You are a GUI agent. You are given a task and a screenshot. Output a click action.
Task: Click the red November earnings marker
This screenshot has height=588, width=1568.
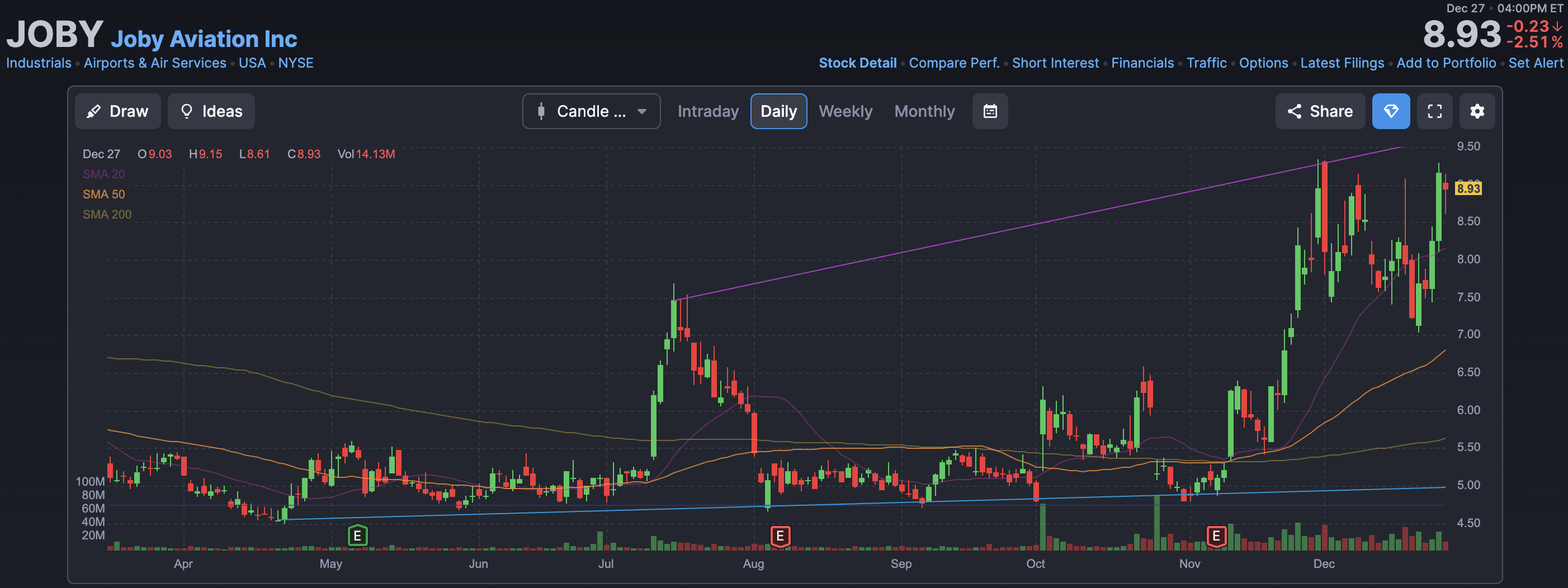click(1216, 535)
